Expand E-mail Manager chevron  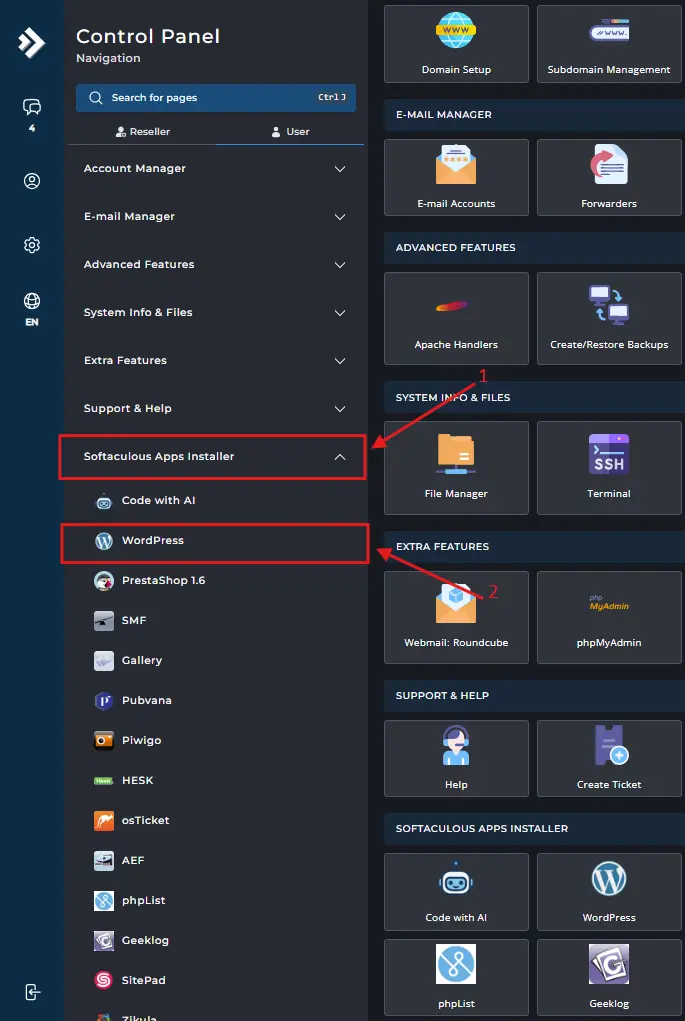tap(340, 217)
